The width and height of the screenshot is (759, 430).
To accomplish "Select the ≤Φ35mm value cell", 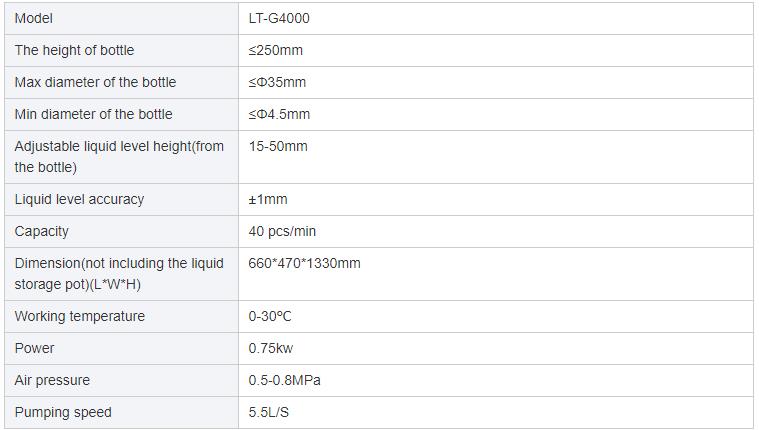I will (496, 82).
